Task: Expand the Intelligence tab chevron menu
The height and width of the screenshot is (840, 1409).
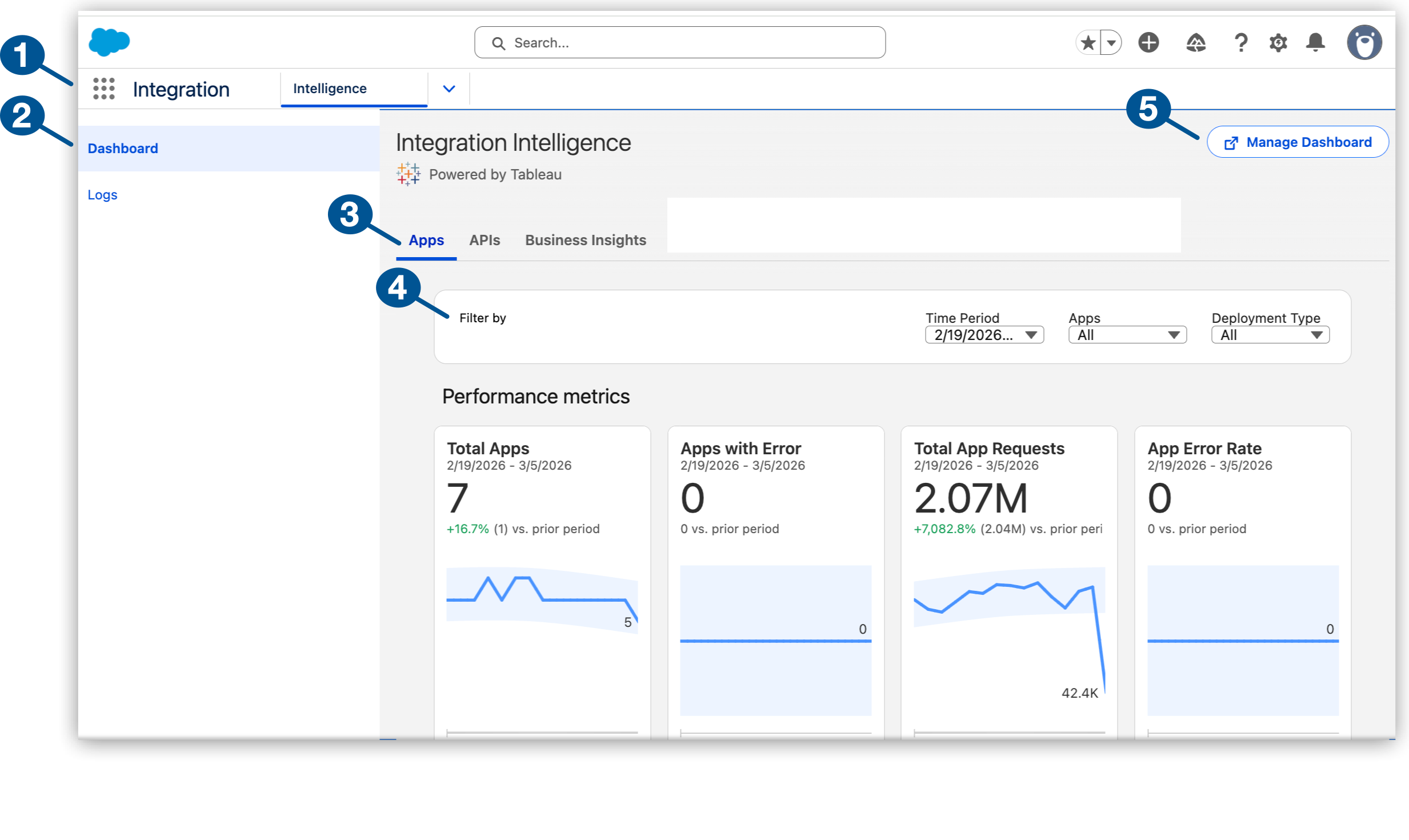Action: [x=449, y=89]
